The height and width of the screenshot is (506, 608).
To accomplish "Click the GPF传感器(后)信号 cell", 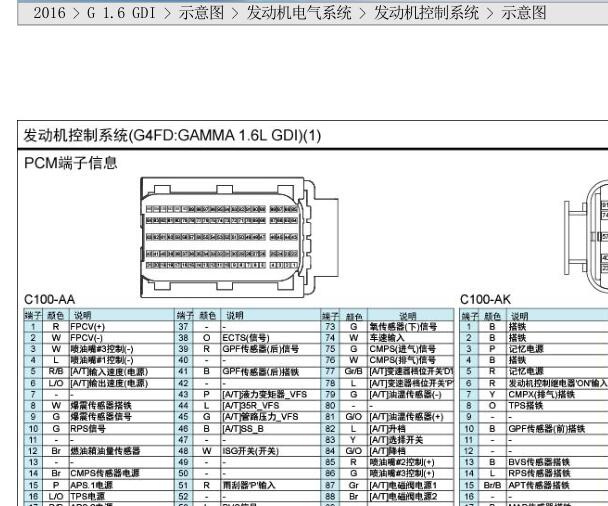I will coord(271,349).
